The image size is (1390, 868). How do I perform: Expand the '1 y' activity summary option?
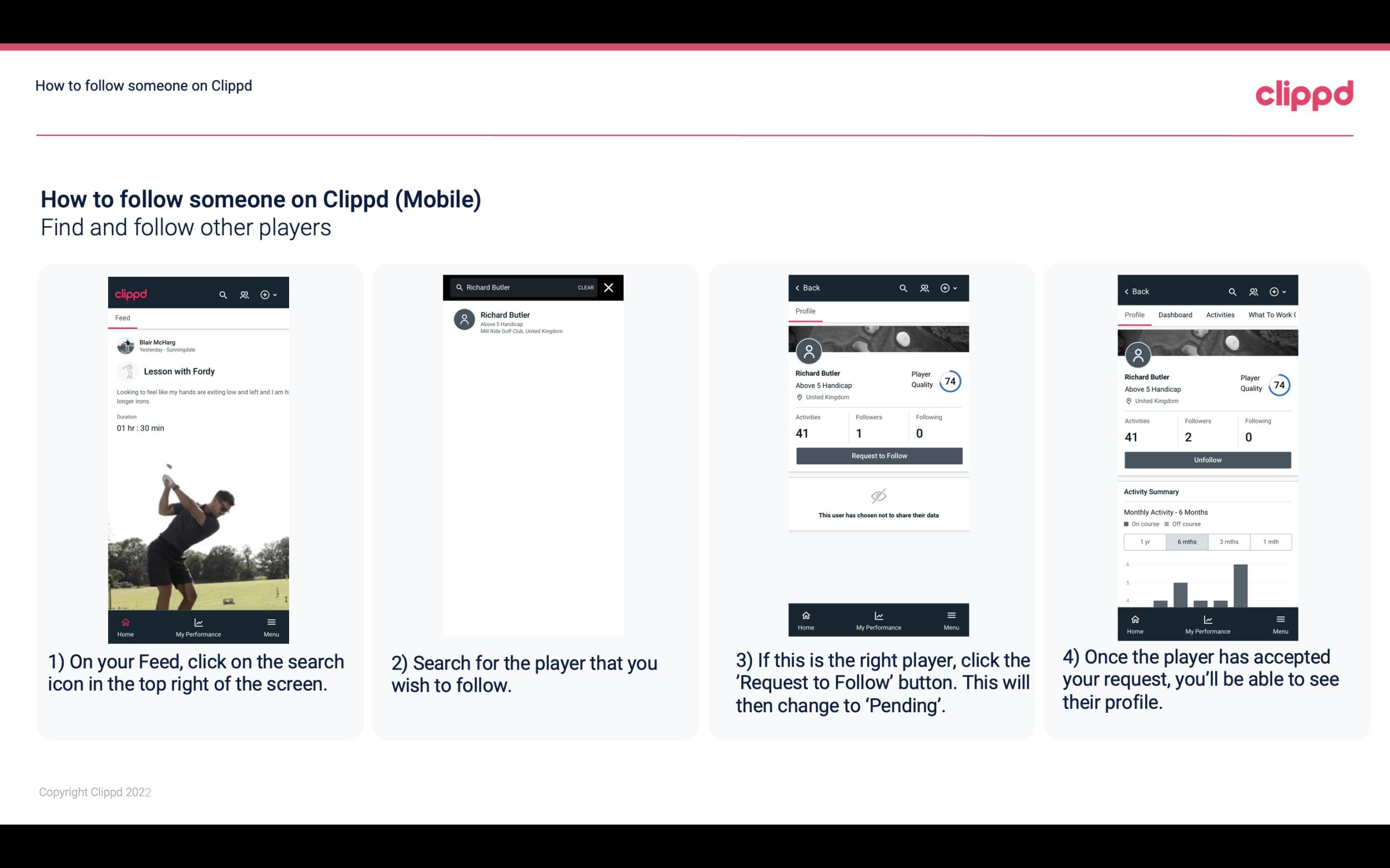click(x=1145, y=541)
